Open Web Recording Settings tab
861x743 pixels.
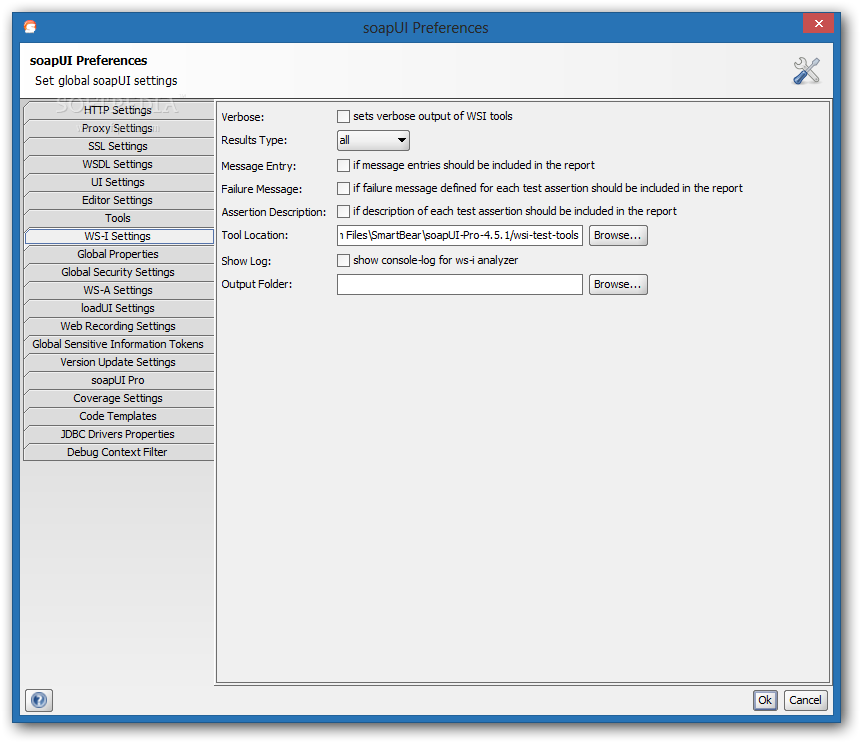click(x=118, y=326)
